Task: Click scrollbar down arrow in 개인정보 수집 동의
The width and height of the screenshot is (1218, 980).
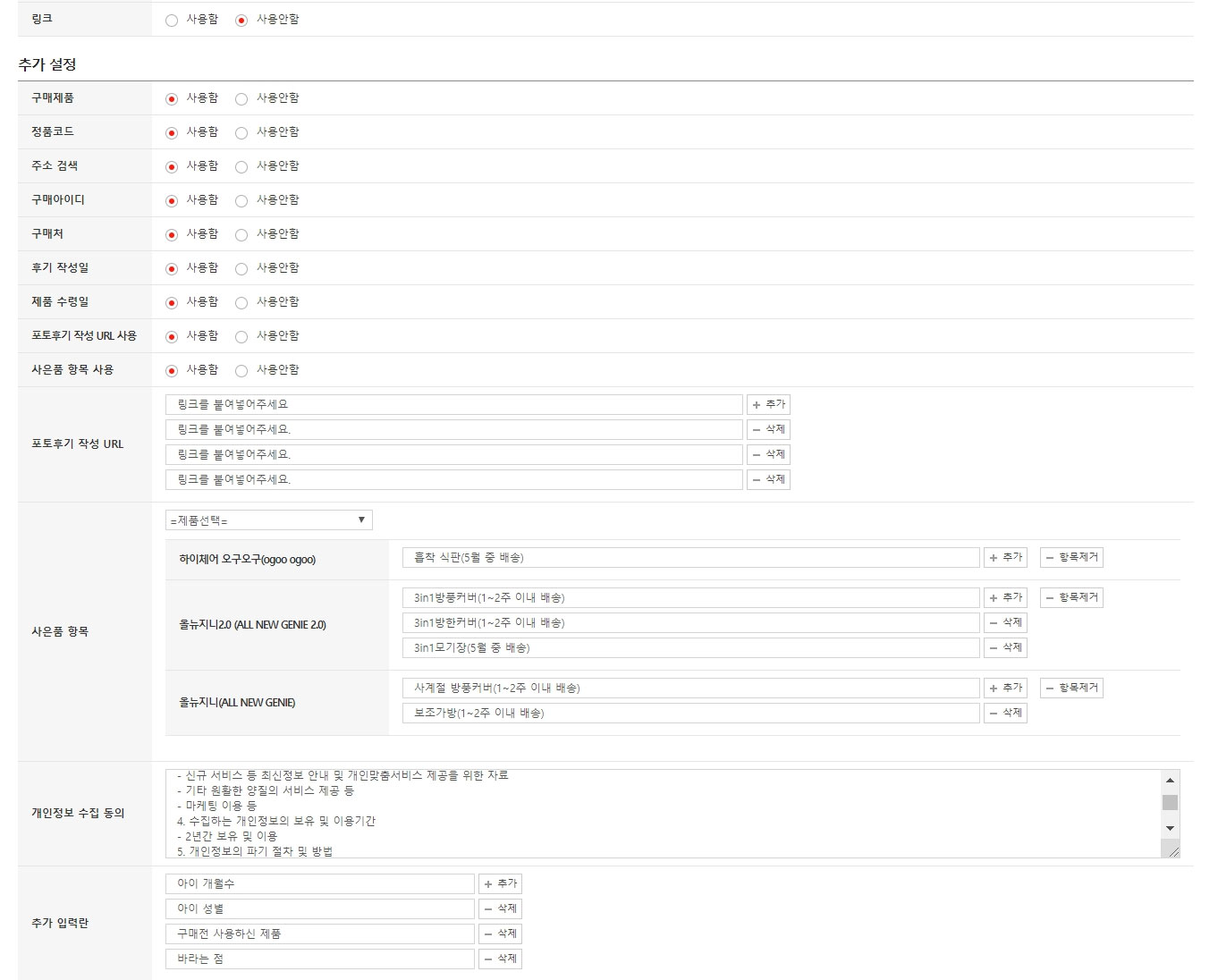Action: [x=1170, y=828]
